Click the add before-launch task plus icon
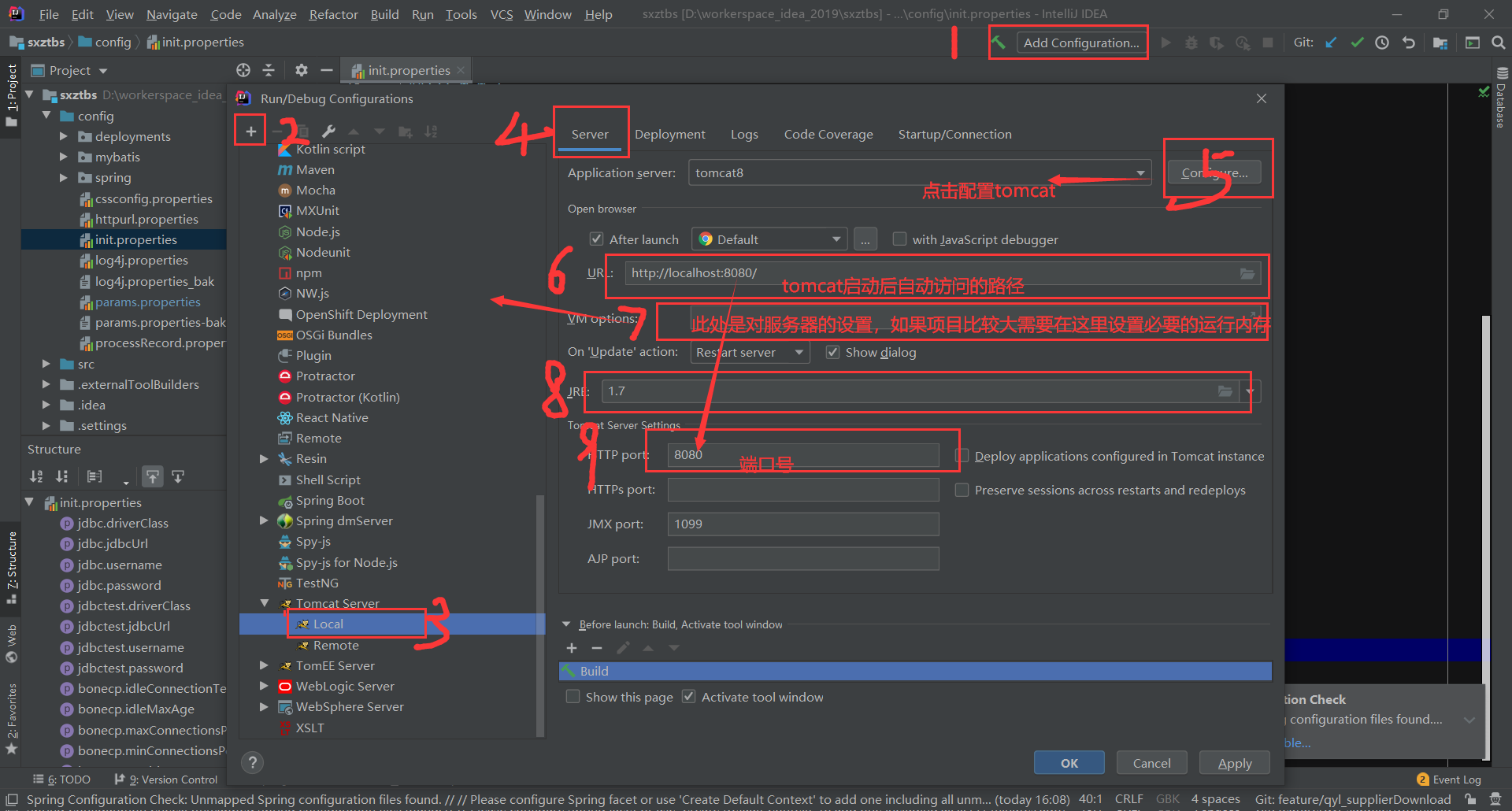This screenshot has width=1512, height=811. (572, 648)
